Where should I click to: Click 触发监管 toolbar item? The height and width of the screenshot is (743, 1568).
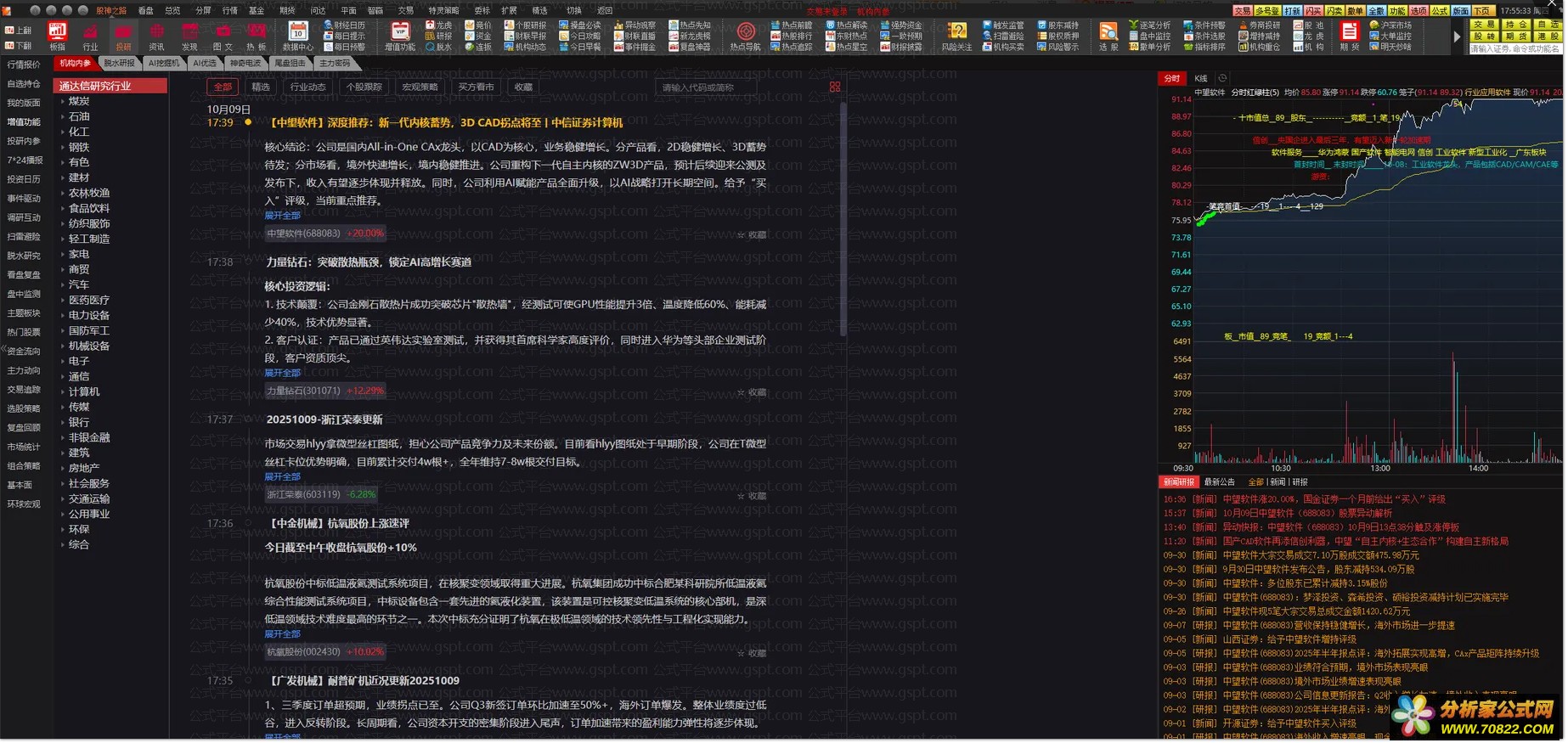click(x=1003, y=25)
